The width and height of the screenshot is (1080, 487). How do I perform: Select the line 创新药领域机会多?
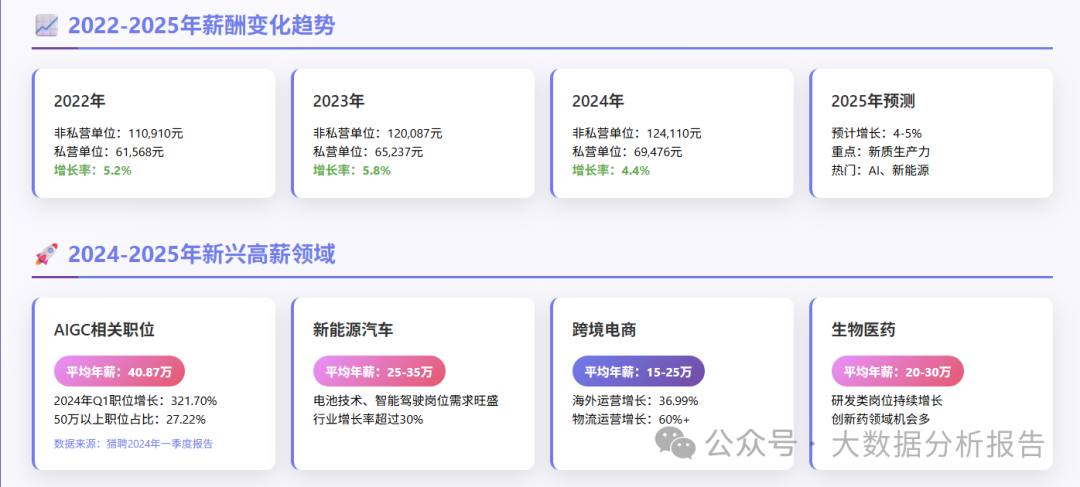[880, 419]
